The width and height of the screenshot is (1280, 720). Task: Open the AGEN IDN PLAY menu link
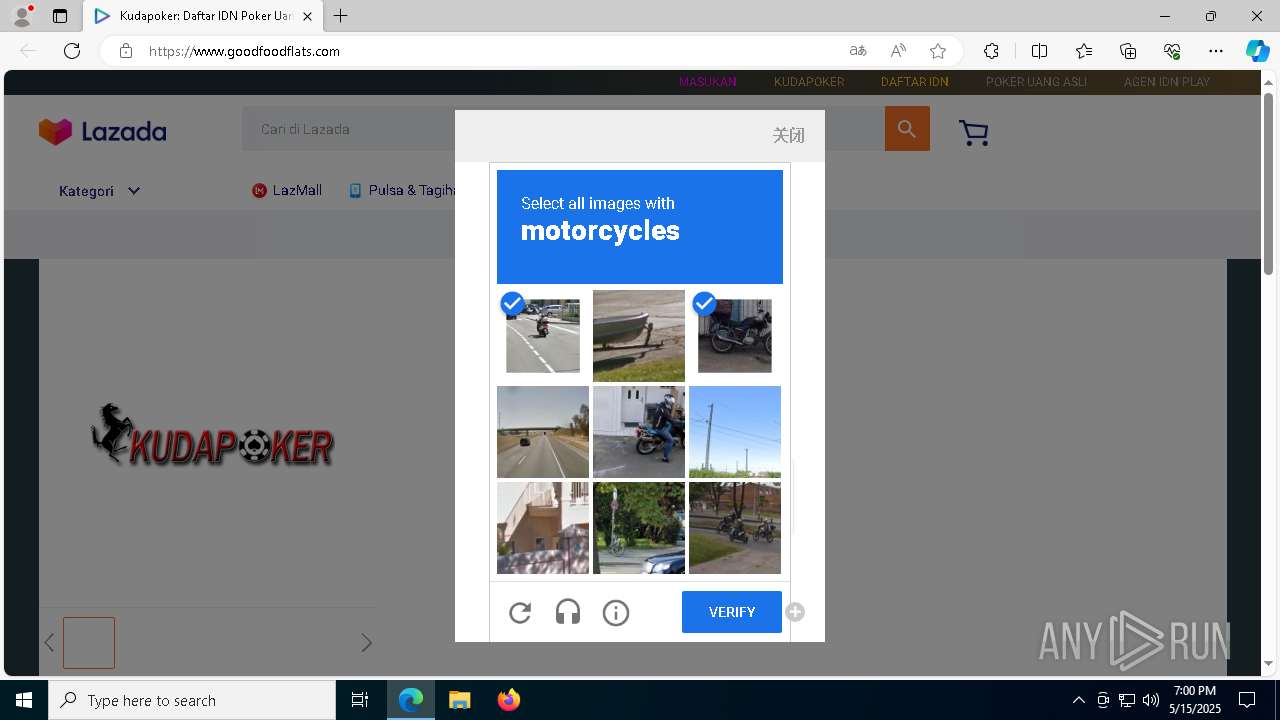click(x=1167, y=82)
